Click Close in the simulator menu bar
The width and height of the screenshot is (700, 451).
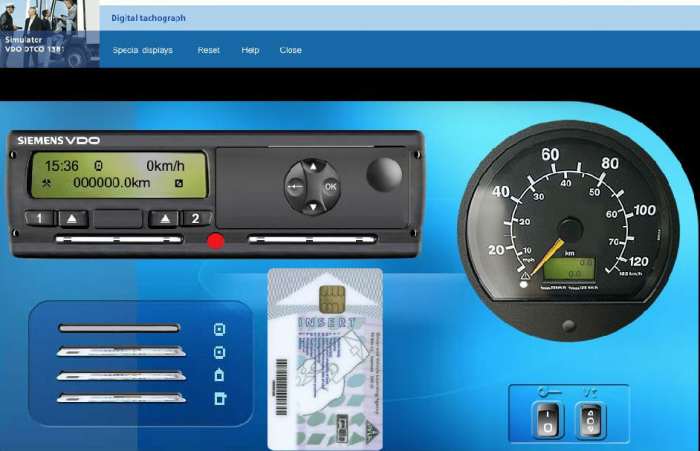pyautogui.click(x=290, y=50)
